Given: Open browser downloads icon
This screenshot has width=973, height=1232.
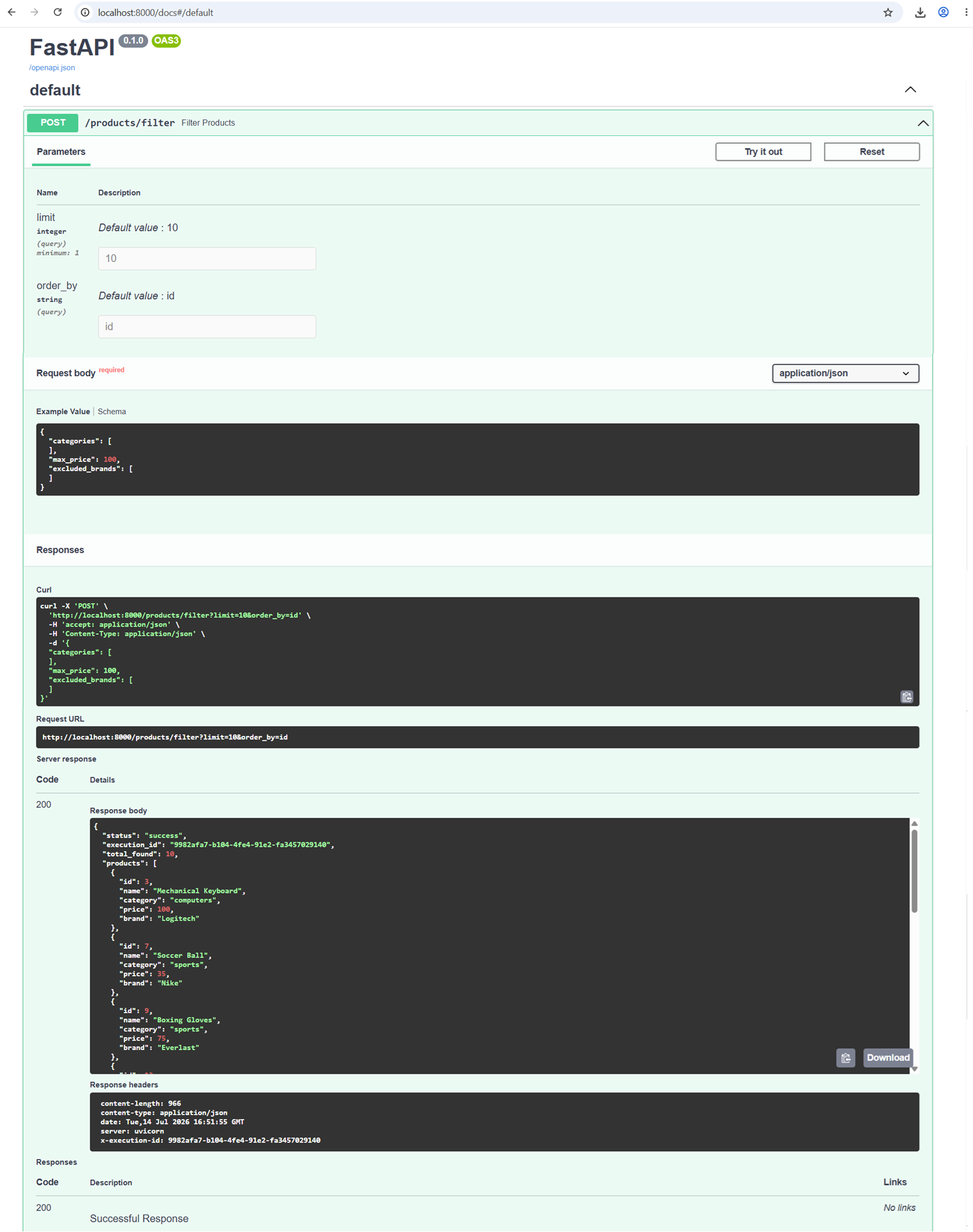Looking at the screenshot, I should 920,12.
